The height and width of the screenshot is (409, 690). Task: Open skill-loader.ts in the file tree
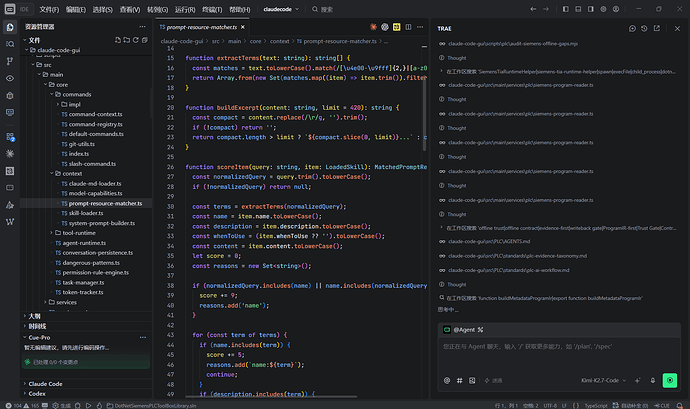tap(86, 213)
